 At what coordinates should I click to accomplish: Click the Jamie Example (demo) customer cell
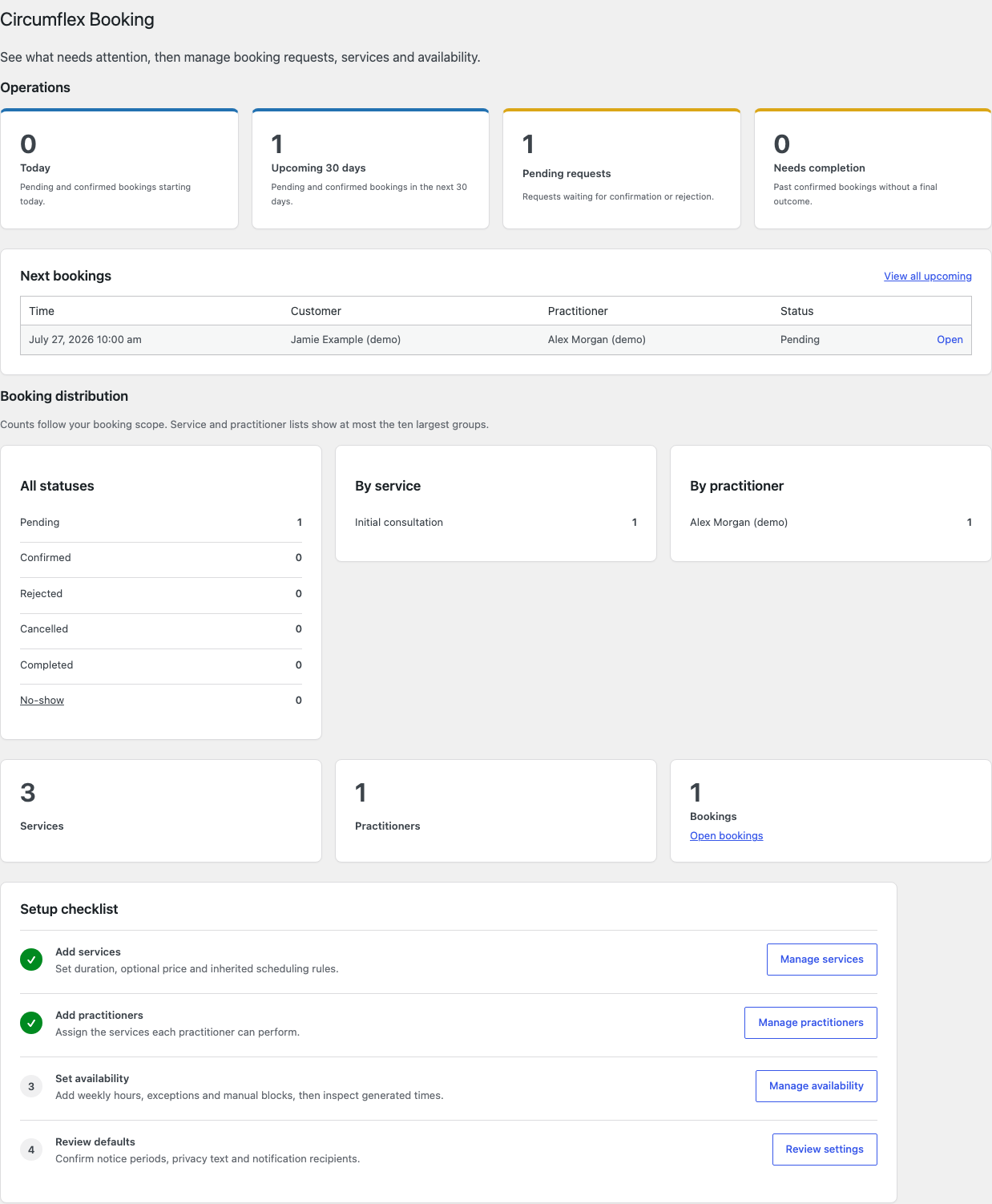tap(345, 340)
